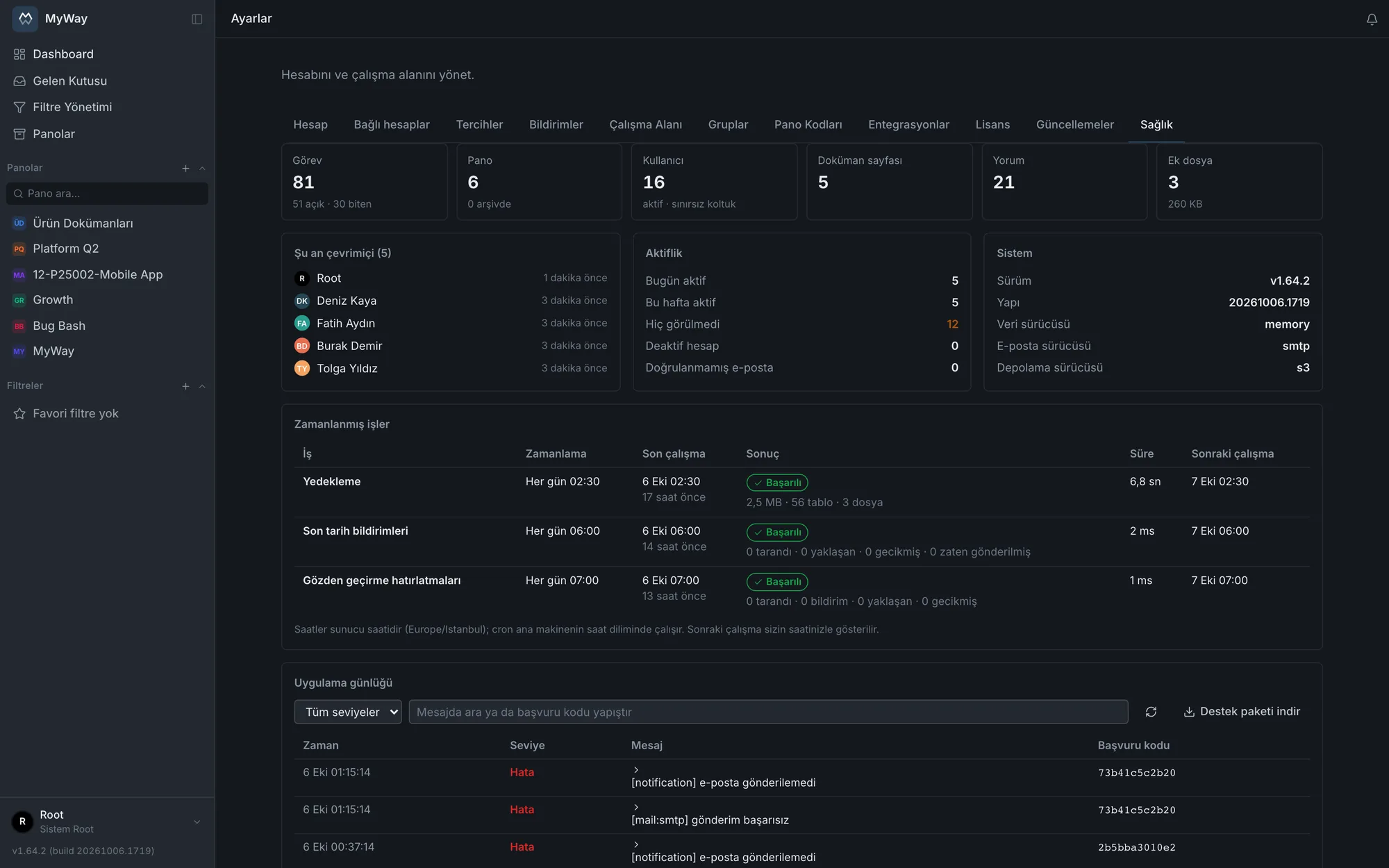Collapse the sidebar panel icon
The width and height of the screenshot is (1389, 868).
coord(197,19)
